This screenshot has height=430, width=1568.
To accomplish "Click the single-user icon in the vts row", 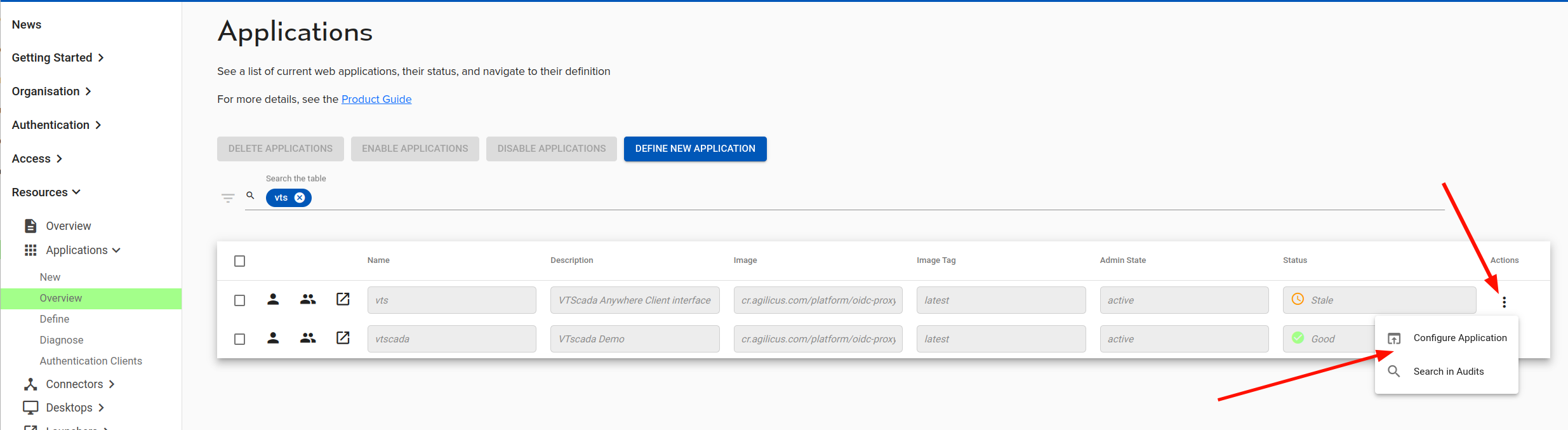I will point(273,300).
